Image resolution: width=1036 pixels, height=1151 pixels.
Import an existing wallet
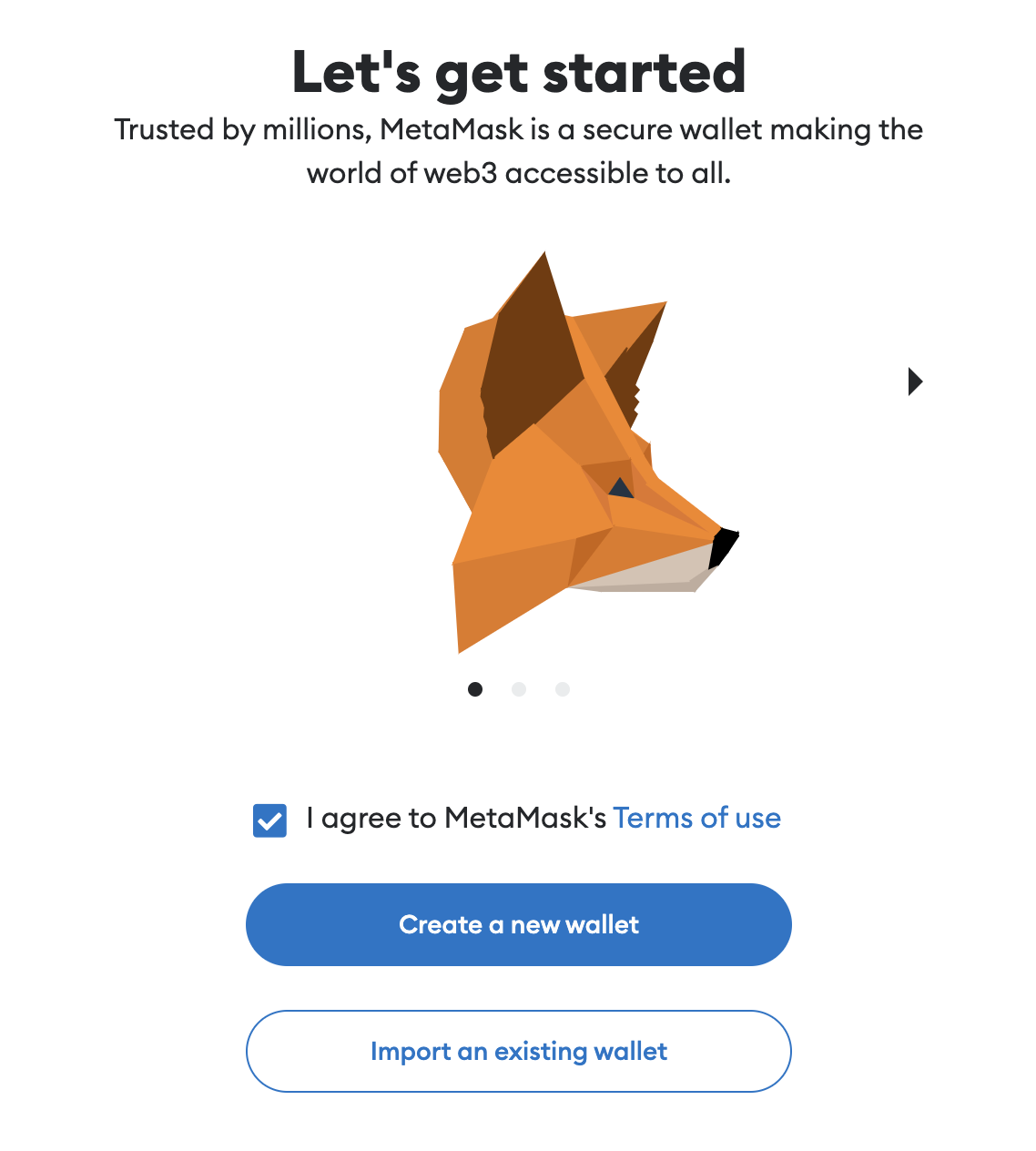pos(519,1051)
